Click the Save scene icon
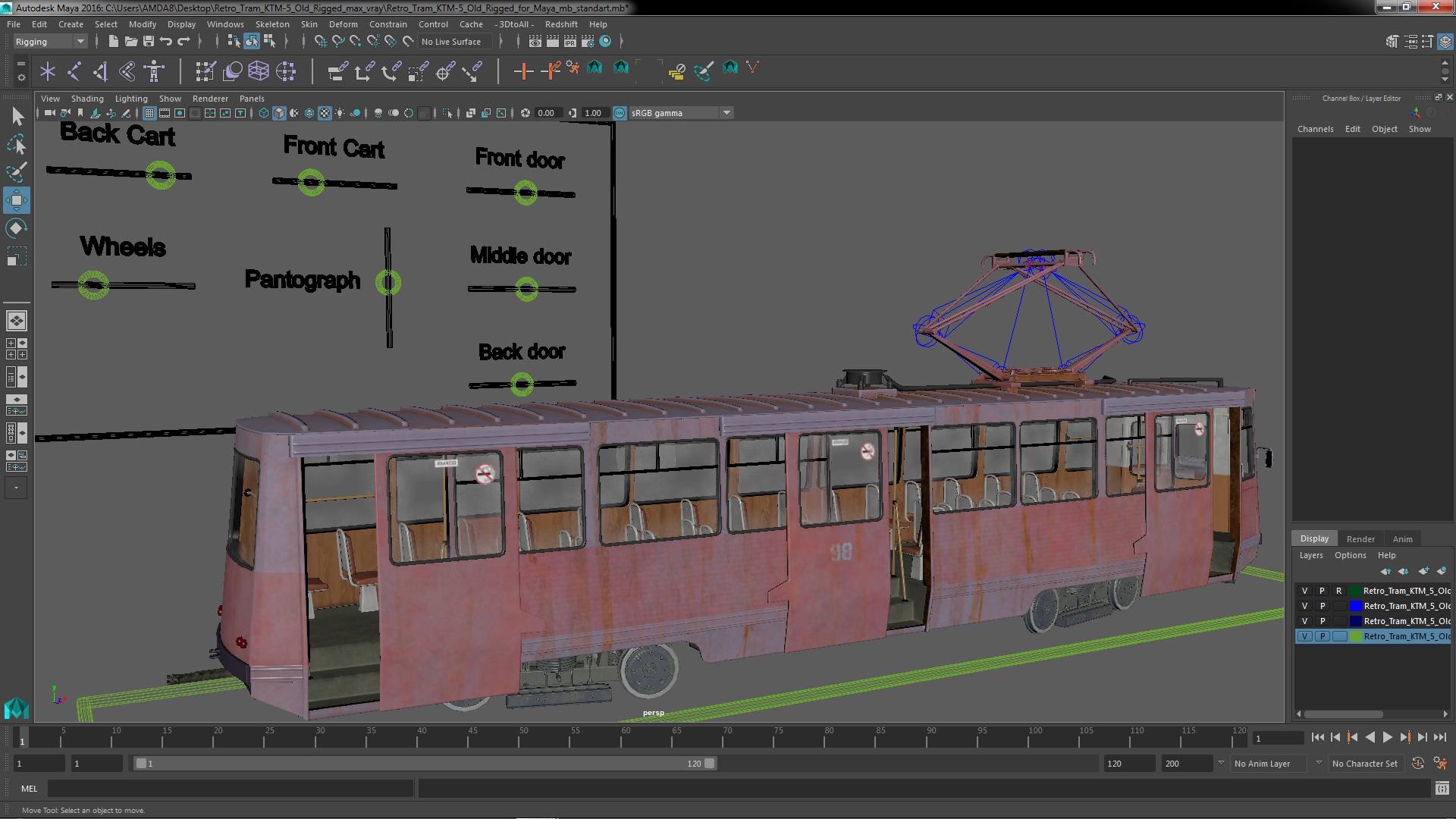Screen dimensions: 1456x819 (149, 42)
